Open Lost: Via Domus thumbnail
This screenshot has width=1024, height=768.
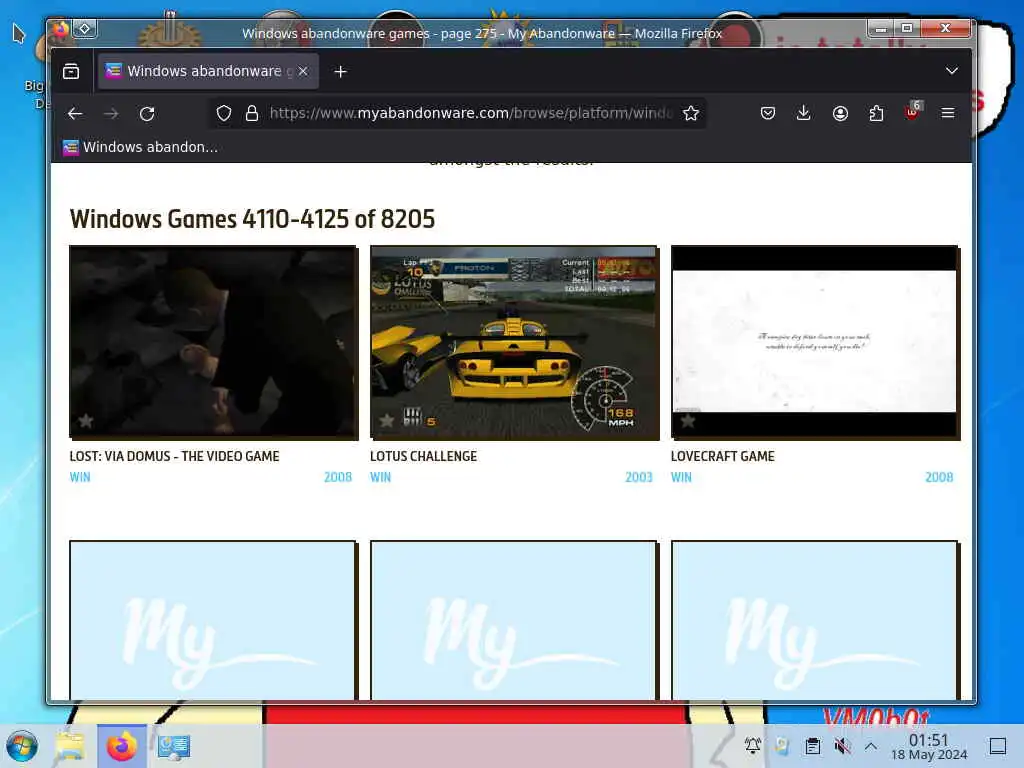point(214,342)
